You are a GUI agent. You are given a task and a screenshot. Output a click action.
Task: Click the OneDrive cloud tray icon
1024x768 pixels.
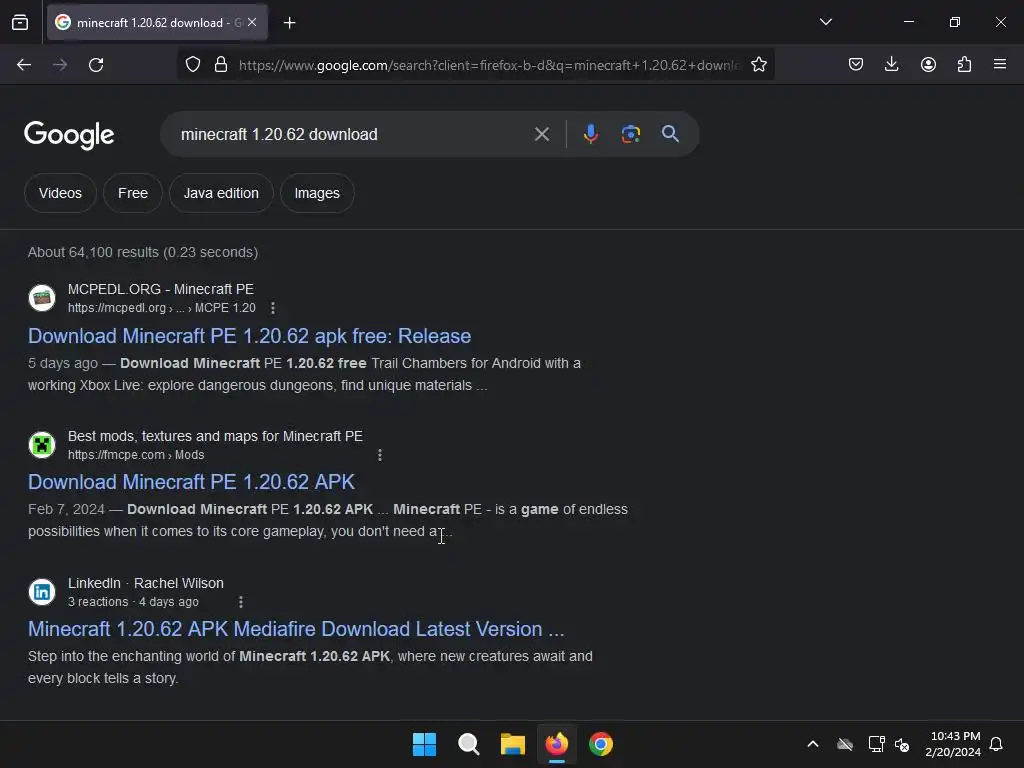coord(845,744)
